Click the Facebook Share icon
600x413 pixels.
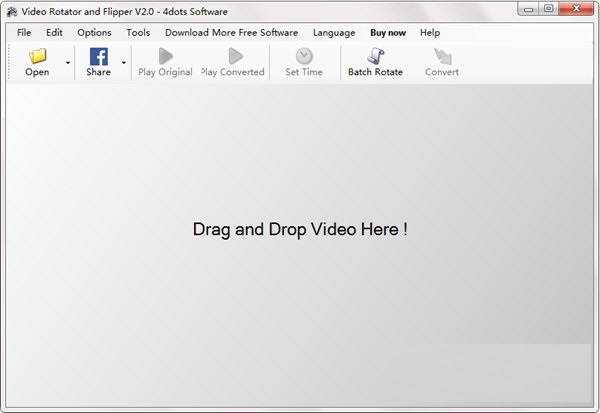coord(98,57)
